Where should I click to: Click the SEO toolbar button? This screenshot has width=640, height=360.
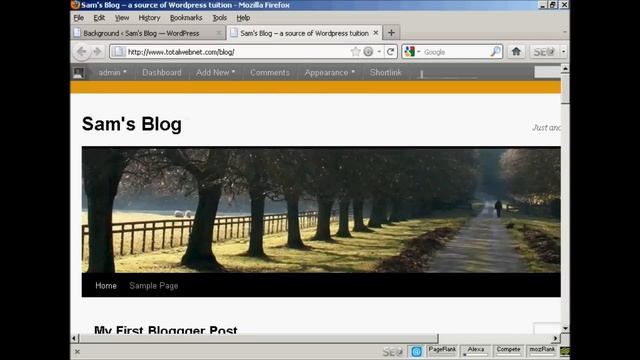[544, 51]
